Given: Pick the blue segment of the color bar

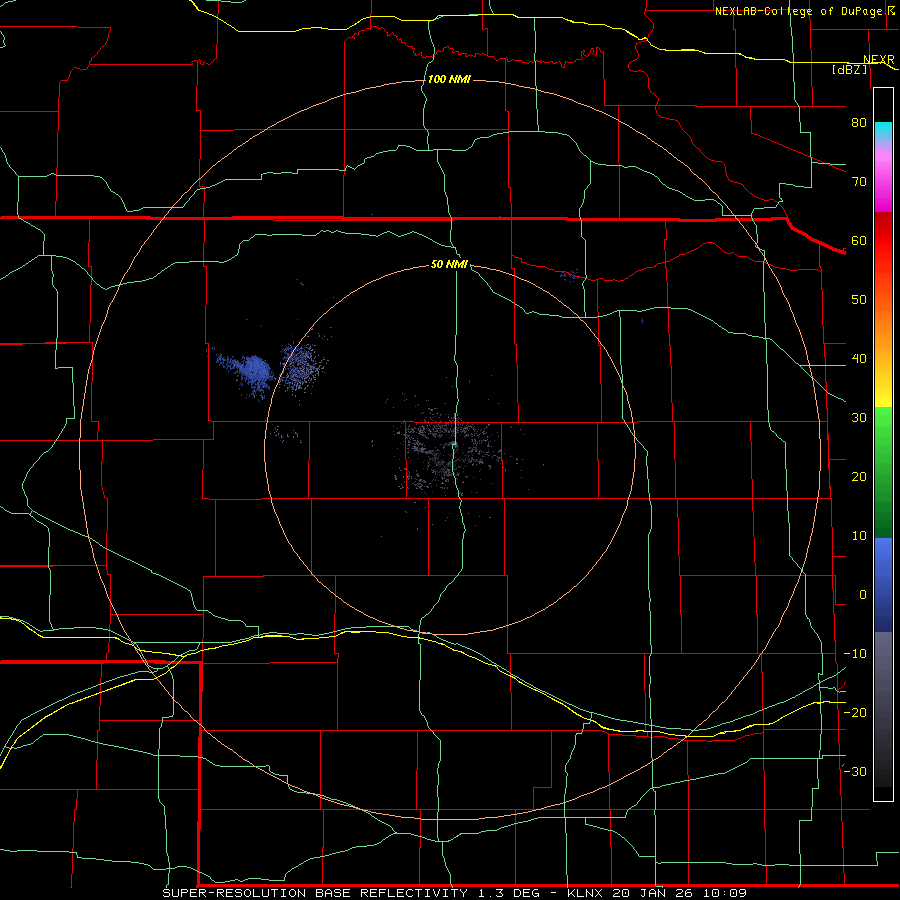Looking at the screenshot, I should pos(883,584).
